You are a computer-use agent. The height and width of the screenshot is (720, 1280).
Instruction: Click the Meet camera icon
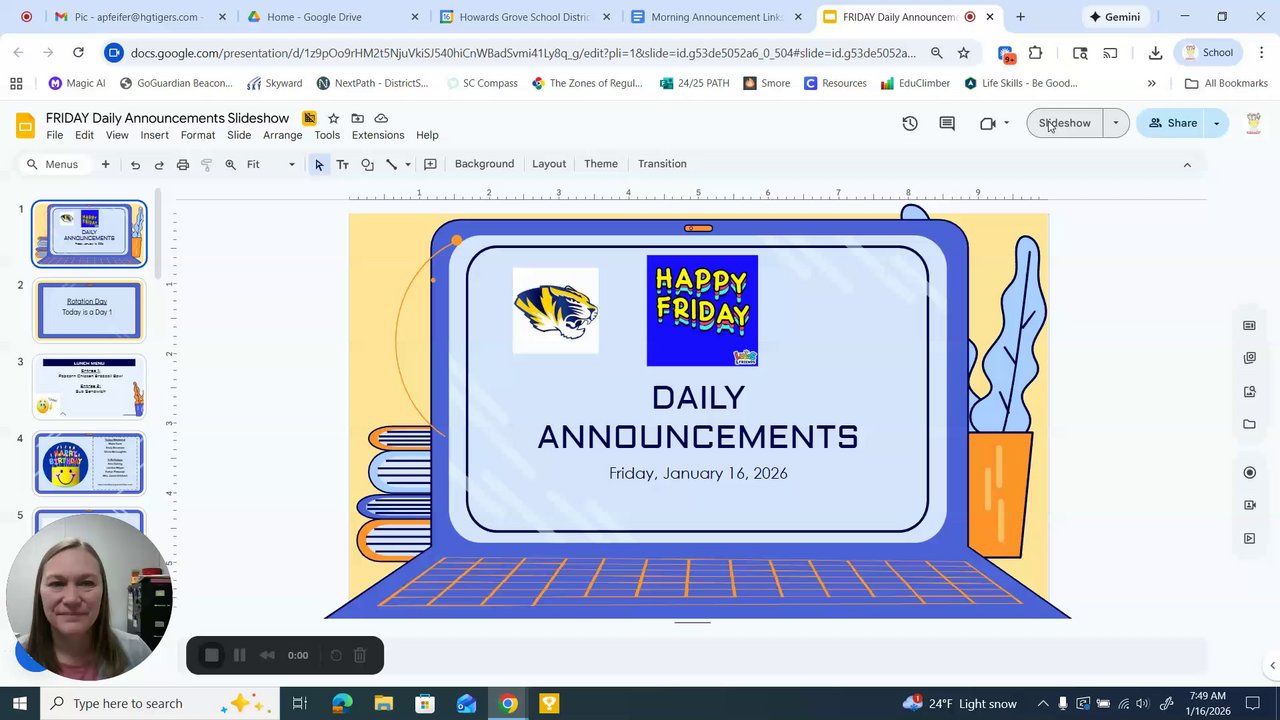988,123
